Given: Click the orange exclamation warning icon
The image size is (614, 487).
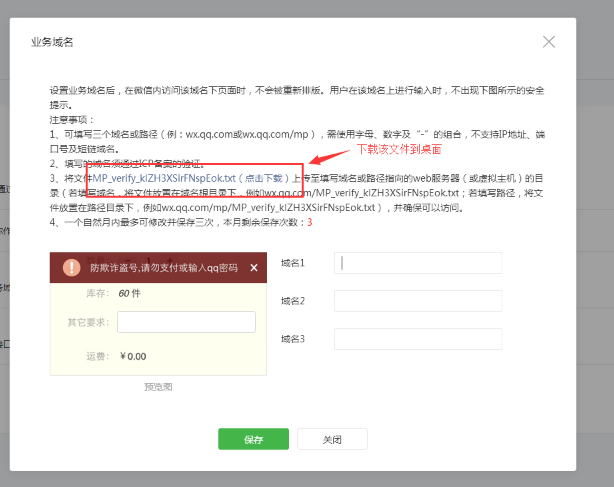Looking at the screenshot, I should tap(71, 268).
